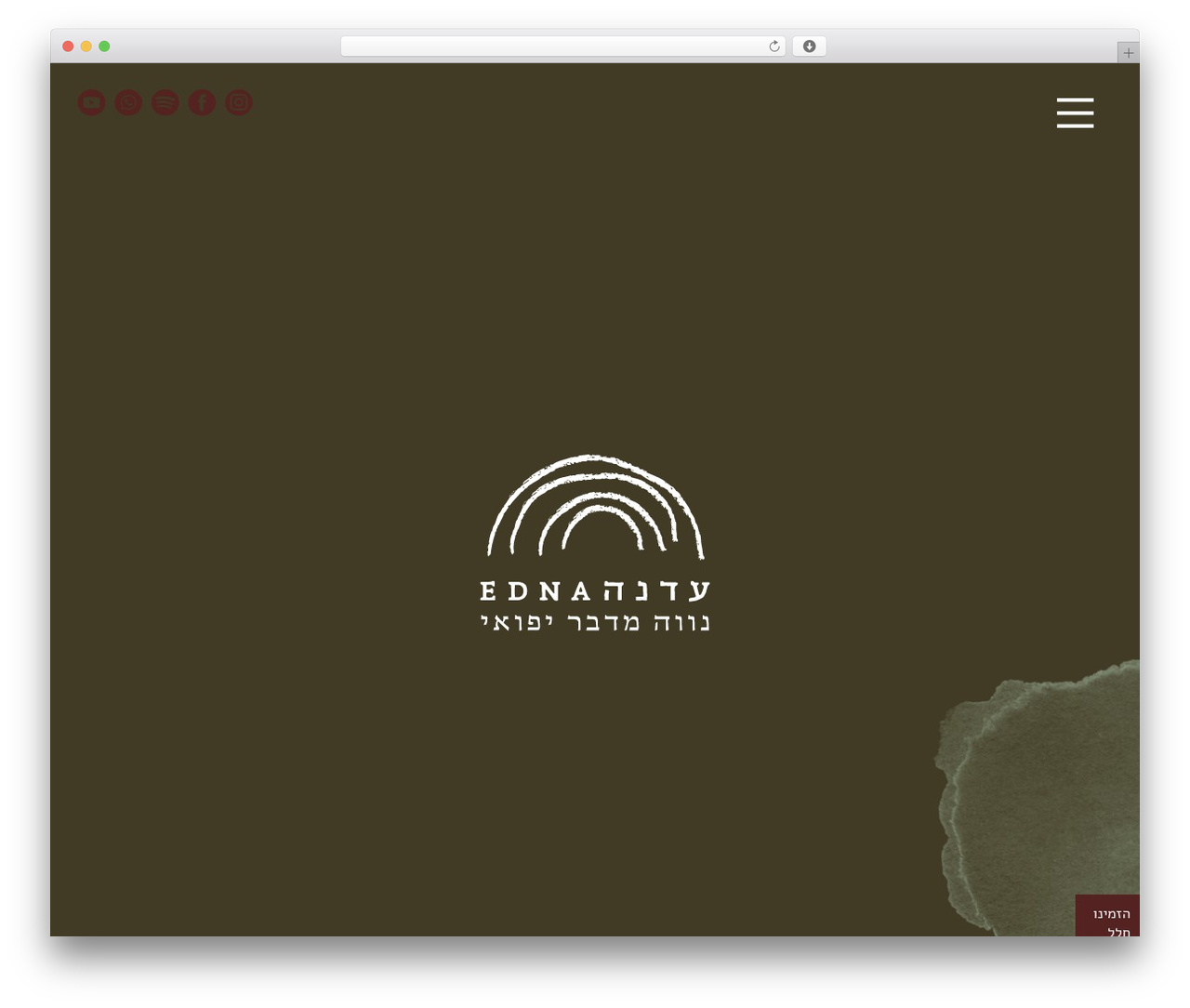Click the green macOS maximize button
This screenshot has width=1190, height=1008.
[x=104, y=46]
